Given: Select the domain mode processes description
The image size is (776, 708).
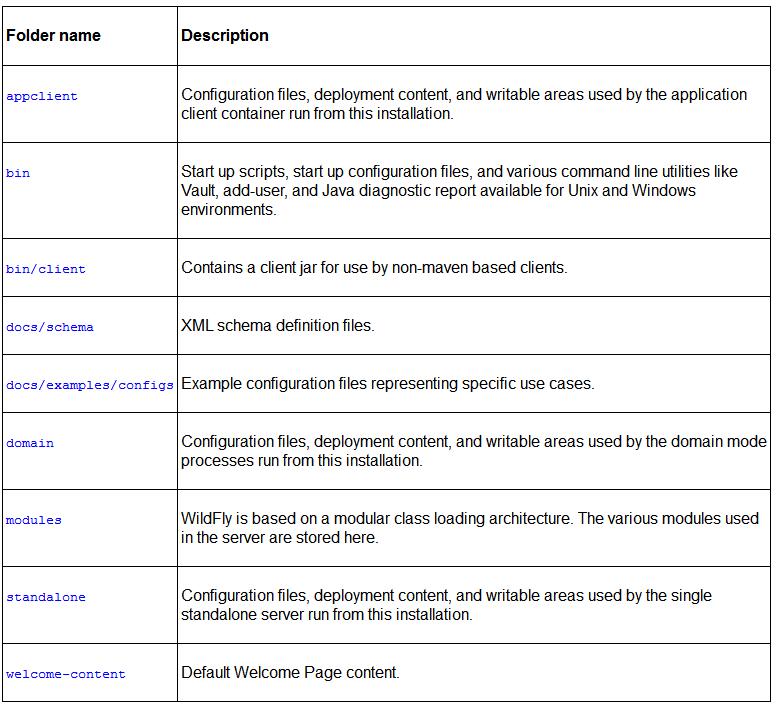Looking at the screenshot, I should point(474,451).
